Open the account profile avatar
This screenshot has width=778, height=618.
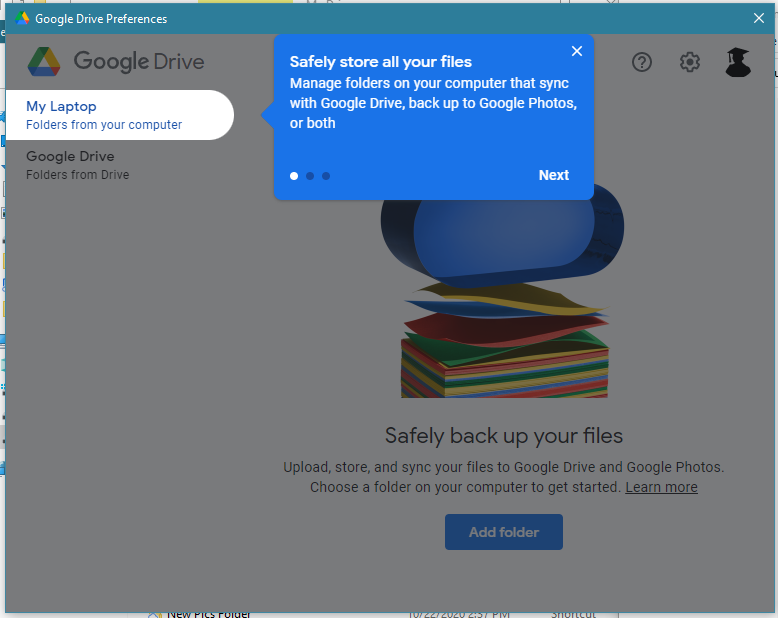tap(738, 62)
